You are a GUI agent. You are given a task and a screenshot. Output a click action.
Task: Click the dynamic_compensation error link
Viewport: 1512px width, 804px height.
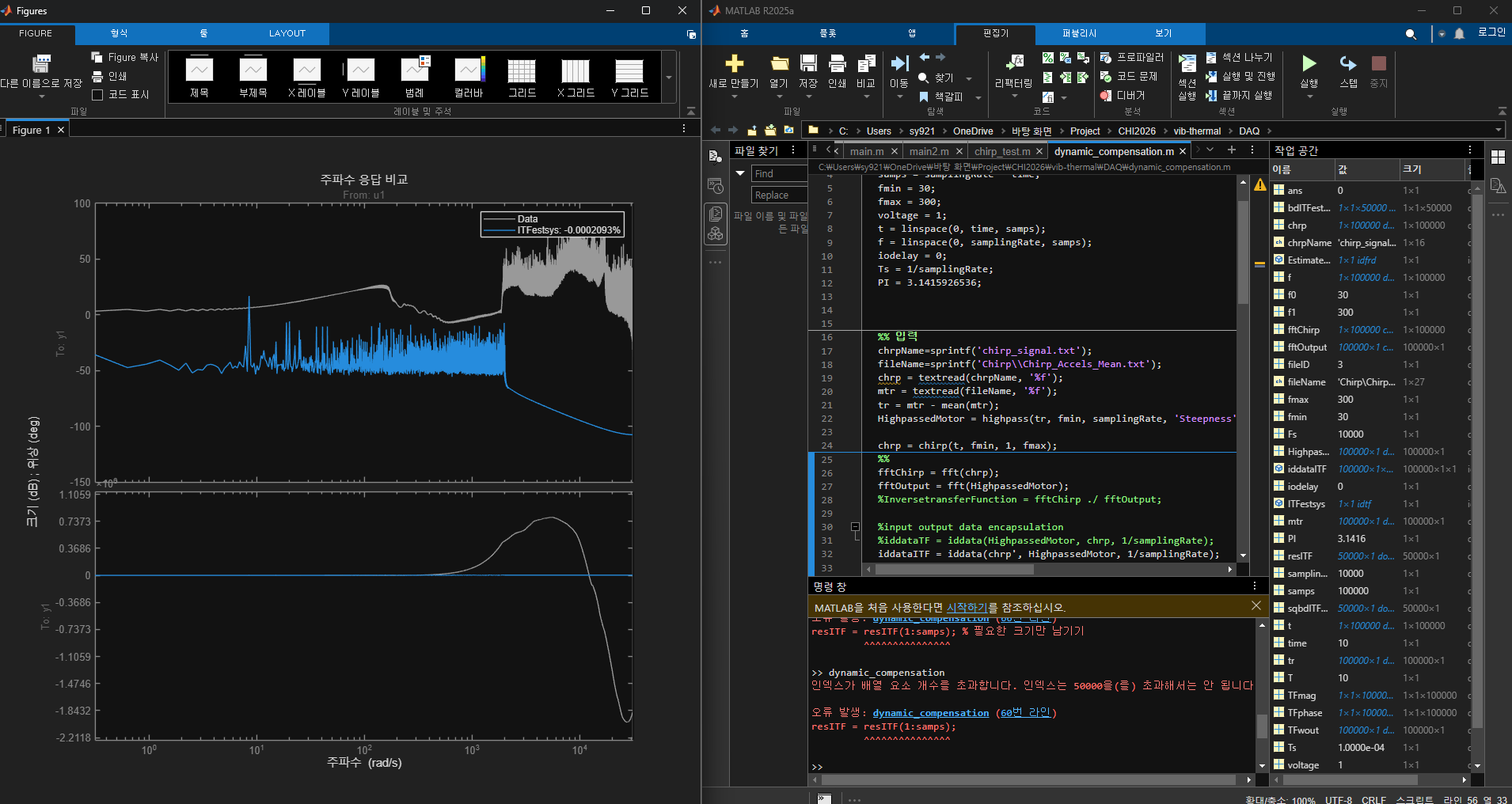(x=930, y=713)
